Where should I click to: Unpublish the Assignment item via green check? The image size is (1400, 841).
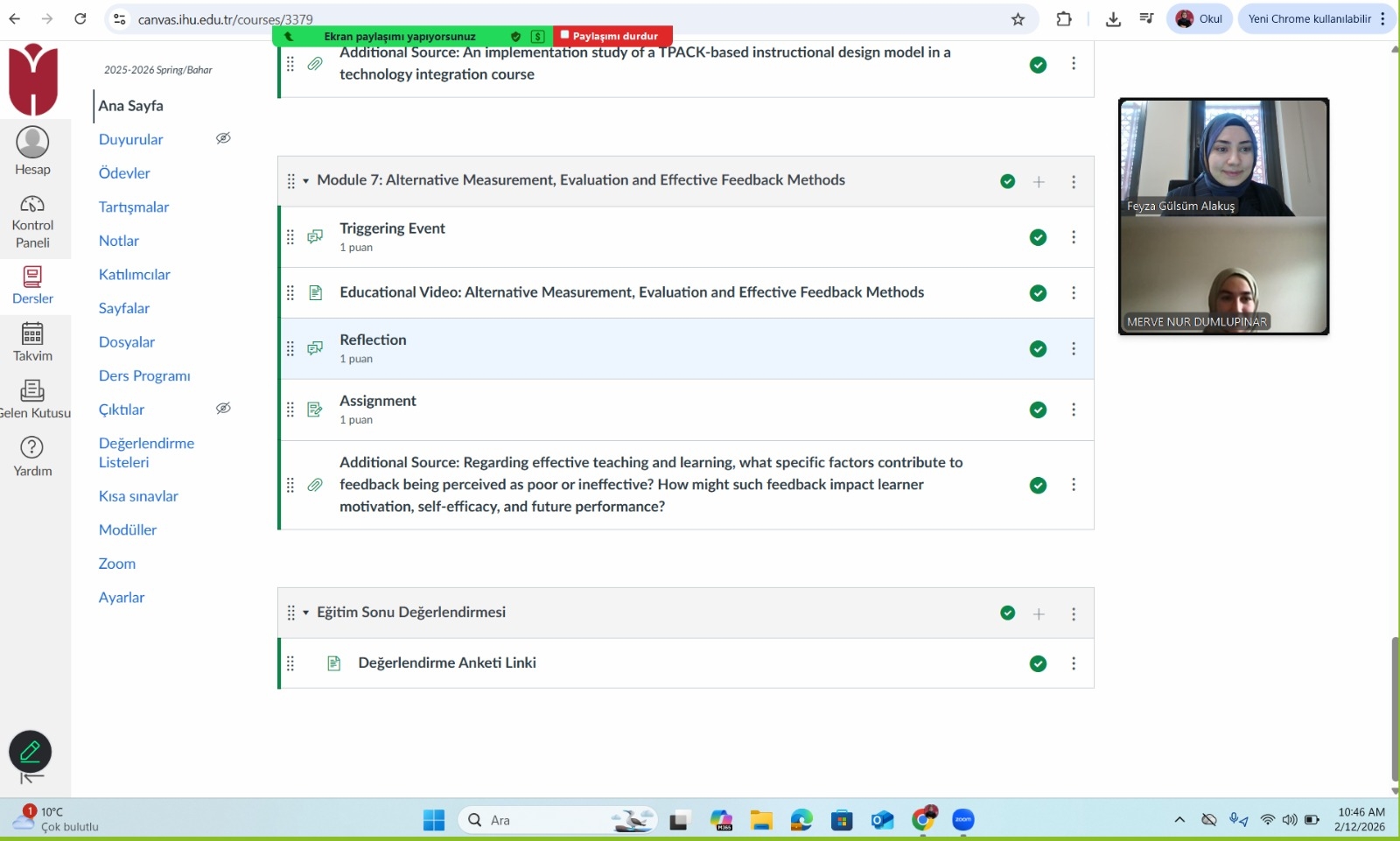(x=1038, y=410)
